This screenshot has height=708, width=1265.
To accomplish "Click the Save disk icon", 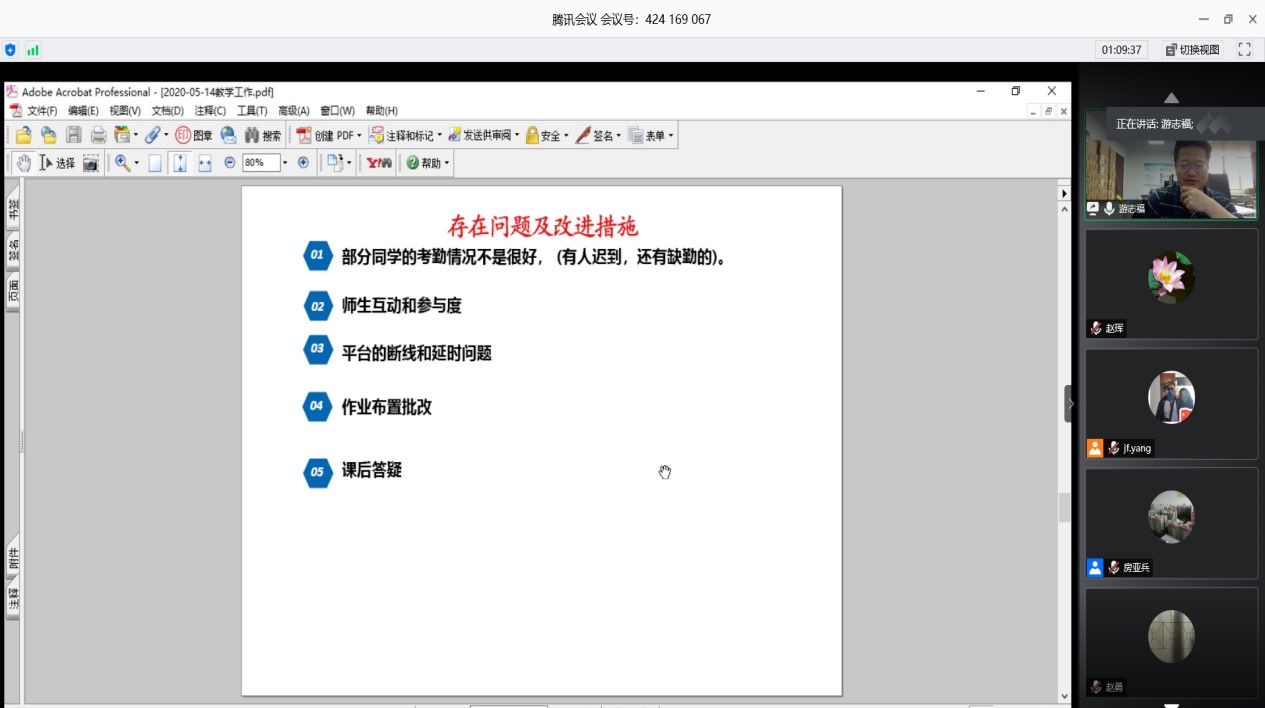I will [74, 135].
